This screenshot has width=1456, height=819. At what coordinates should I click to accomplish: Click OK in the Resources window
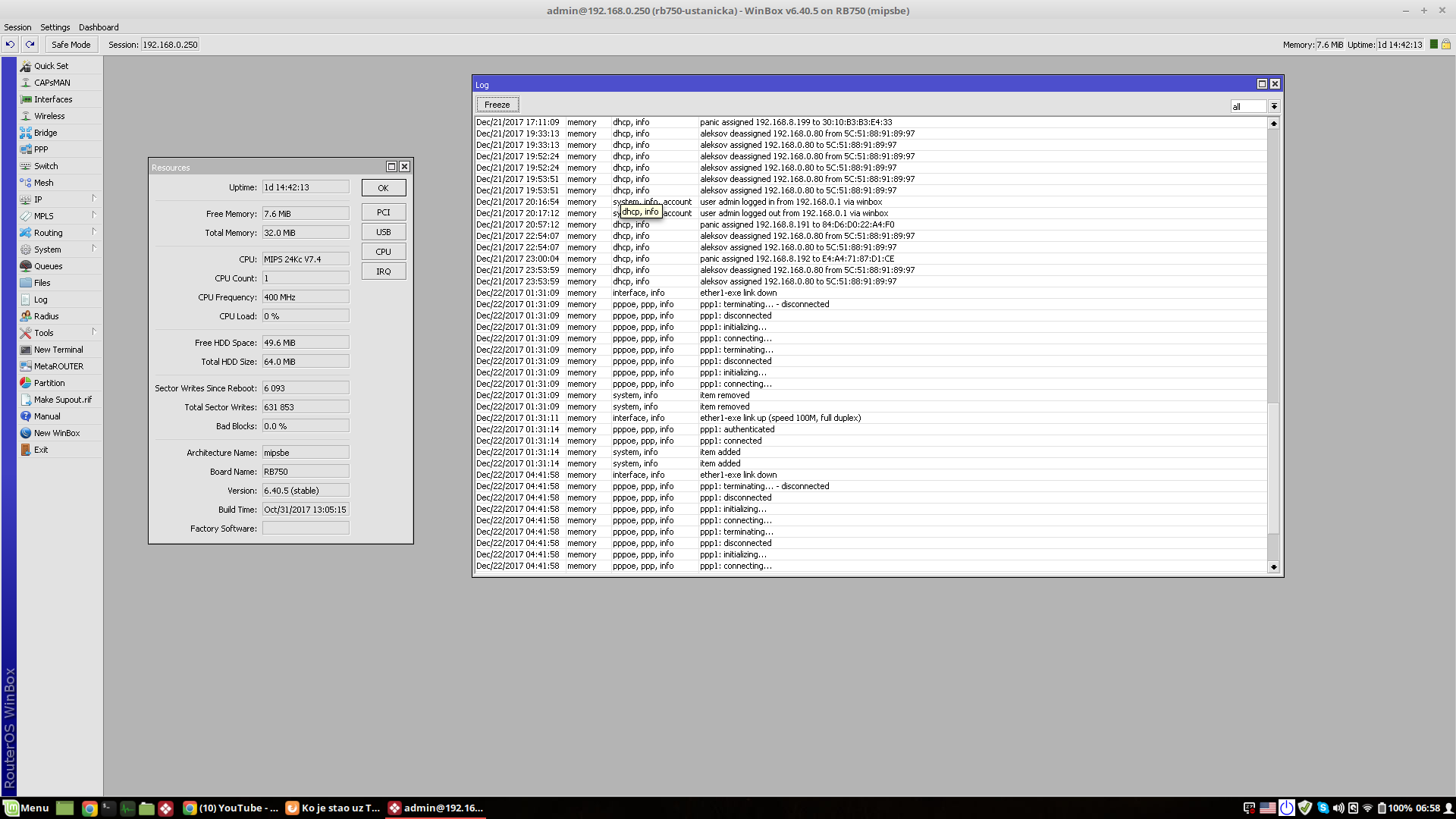pyautogui.click(x=384, y=187)
